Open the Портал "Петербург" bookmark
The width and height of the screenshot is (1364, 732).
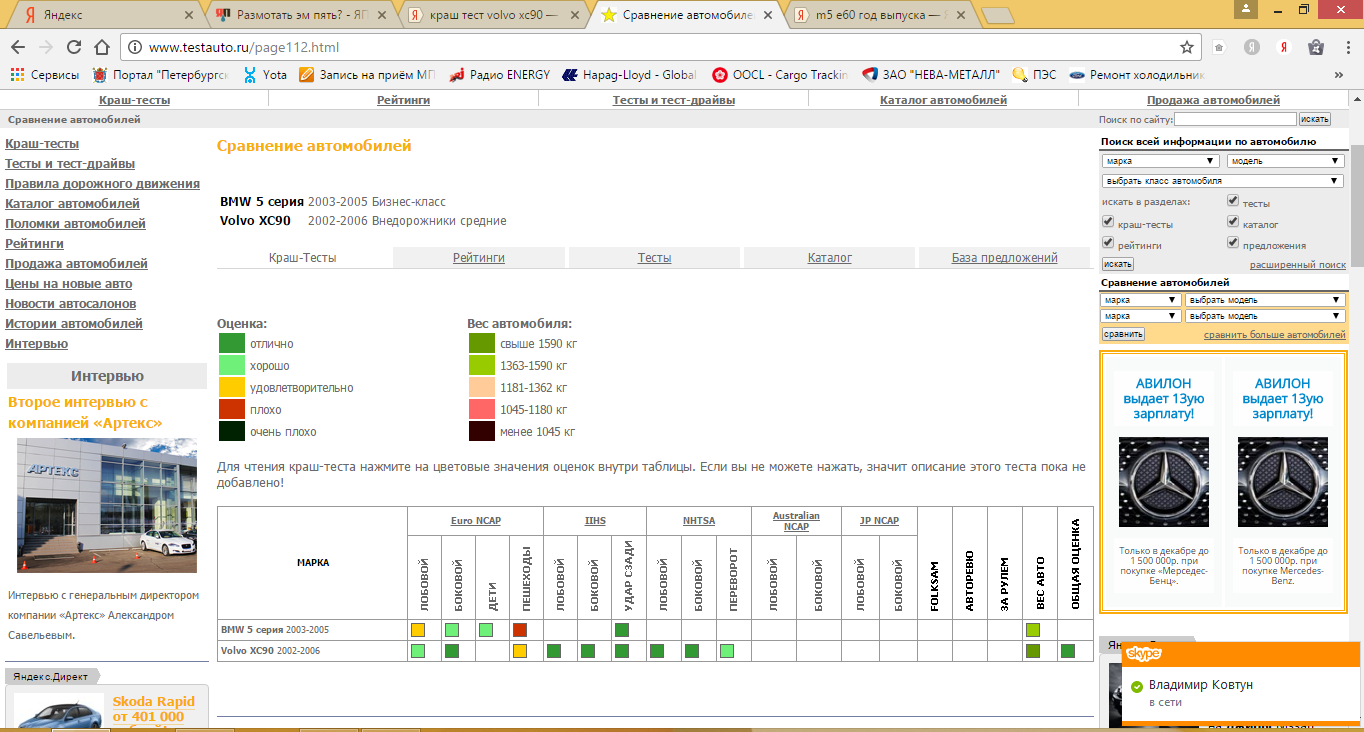pos(160,74)
